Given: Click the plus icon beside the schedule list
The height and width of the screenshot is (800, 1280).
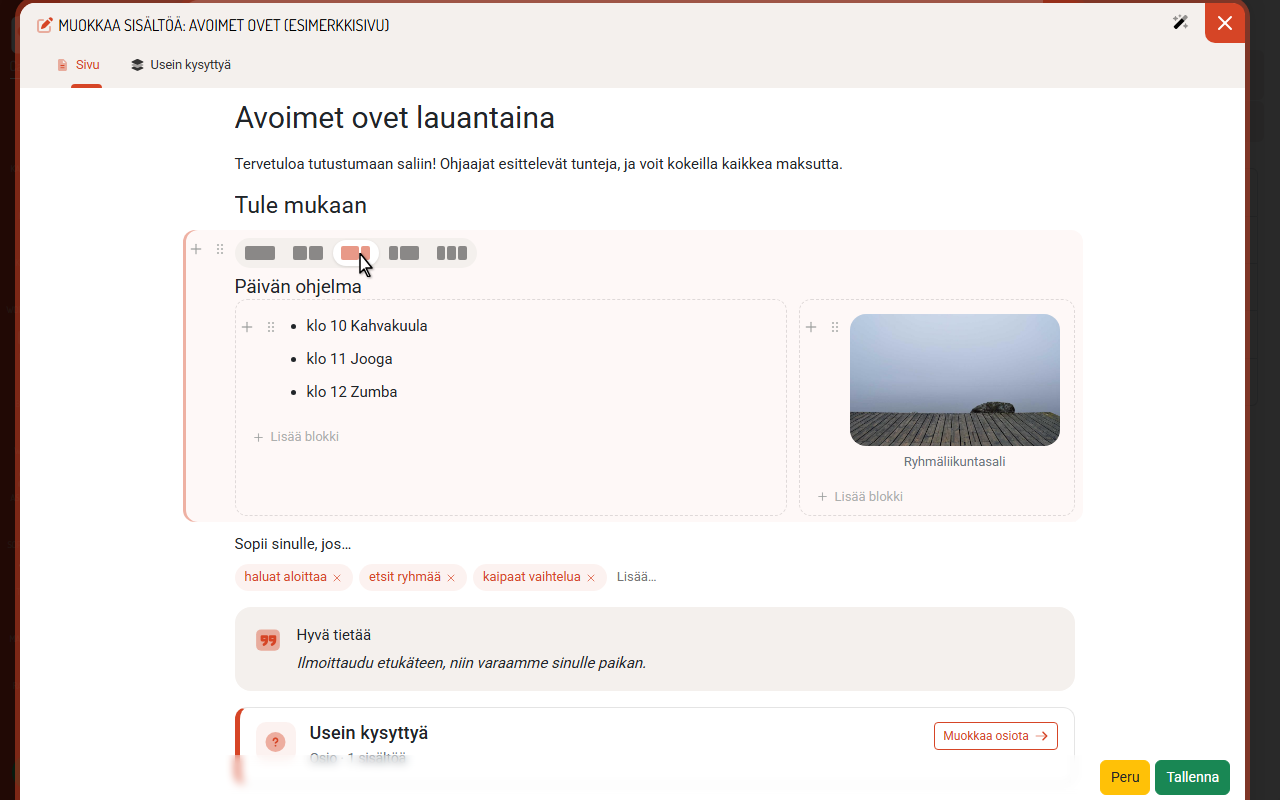Looking at the screenshot, I should [x=247, y=327].
